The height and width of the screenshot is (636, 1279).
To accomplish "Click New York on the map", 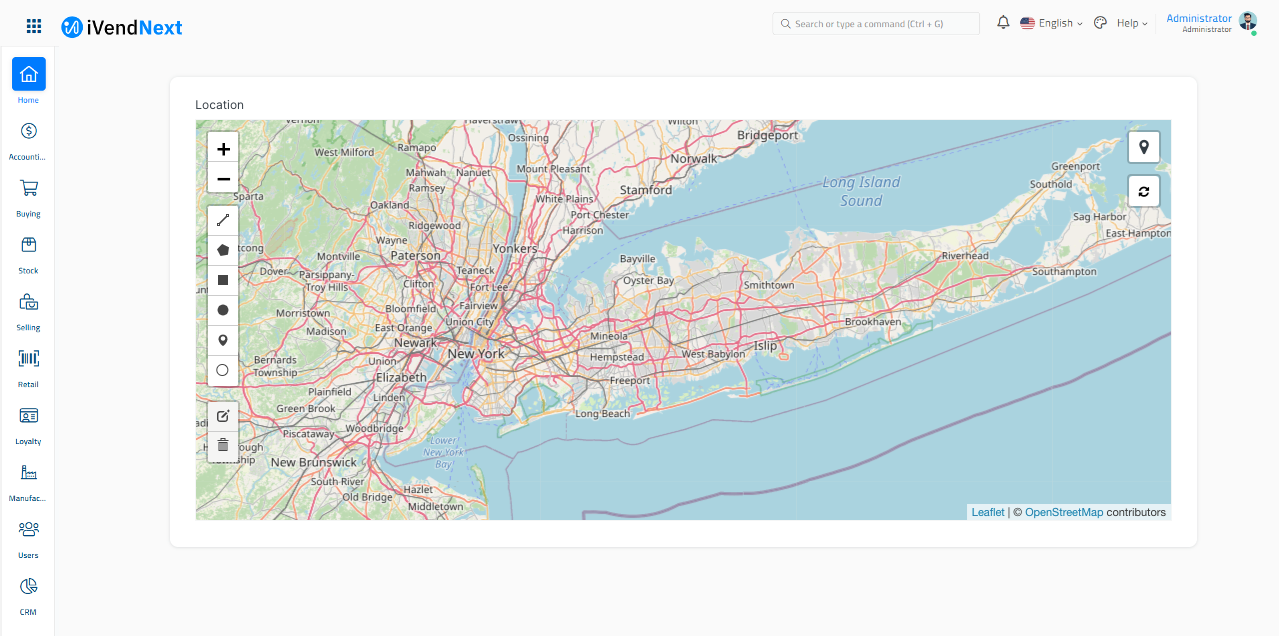I will 476,354.
